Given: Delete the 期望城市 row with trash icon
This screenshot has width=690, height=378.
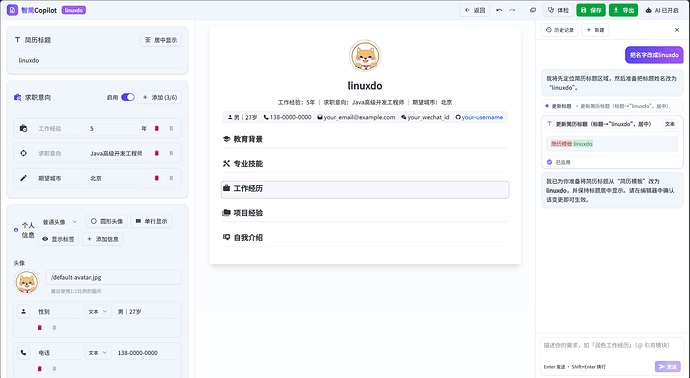Looking at the screenshot, I should pyautogui.click(x=157, y=178).
